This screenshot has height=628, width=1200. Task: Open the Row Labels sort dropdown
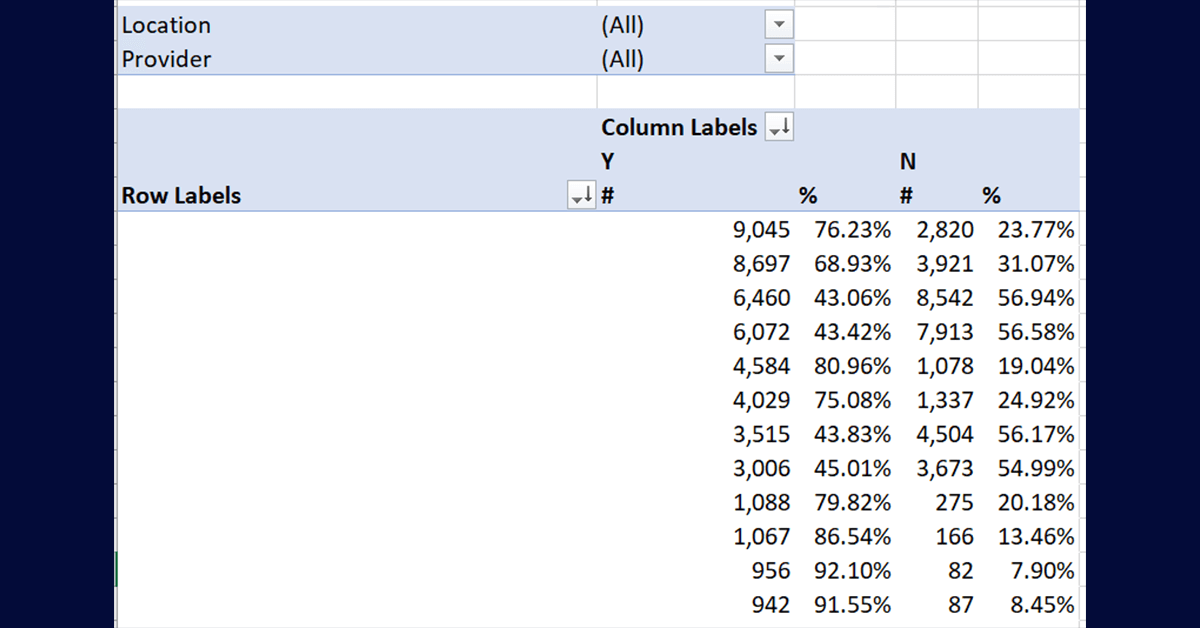click(x=581, y=195)
